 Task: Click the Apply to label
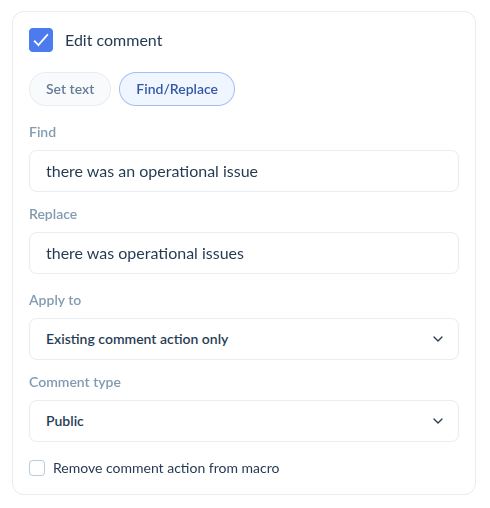click(x=55, y=300)
